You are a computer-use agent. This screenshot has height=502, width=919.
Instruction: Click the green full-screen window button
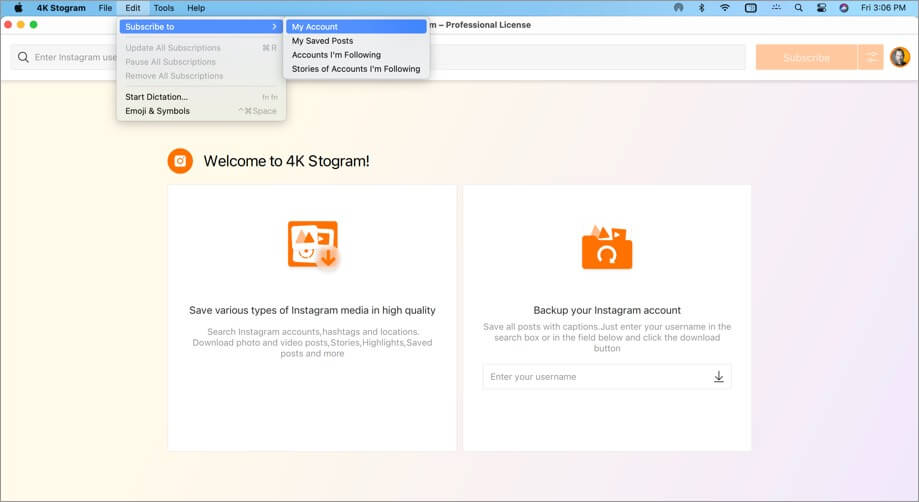pyautogui.click(x=33, y=25)
